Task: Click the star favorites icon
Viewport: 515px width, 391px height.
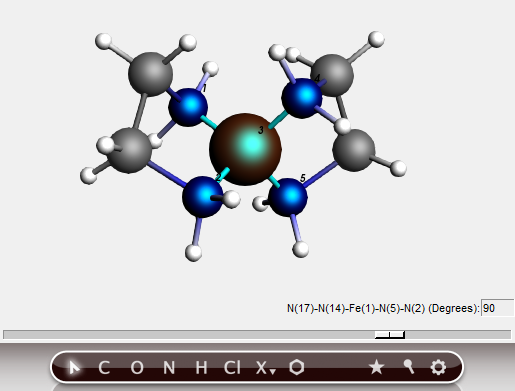Action: coord(376,367)
